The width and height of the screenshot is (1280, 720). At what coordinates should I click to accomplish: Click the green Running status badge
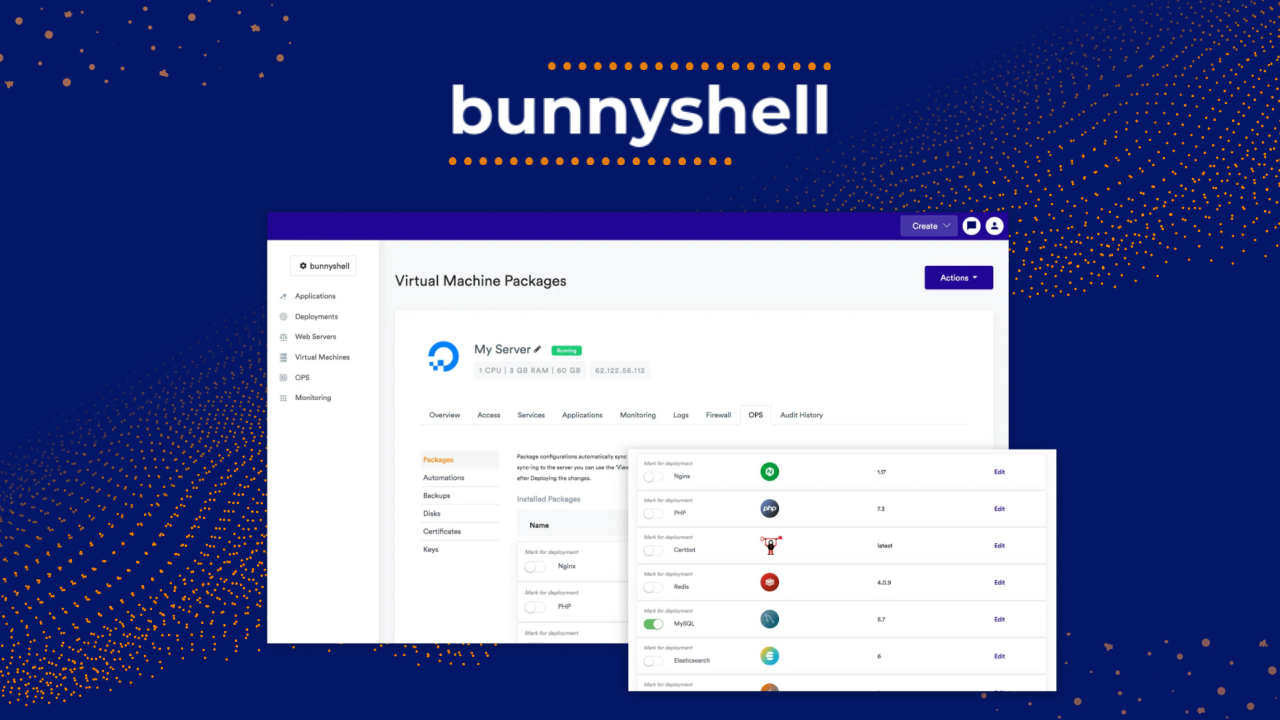click(567, 350)
